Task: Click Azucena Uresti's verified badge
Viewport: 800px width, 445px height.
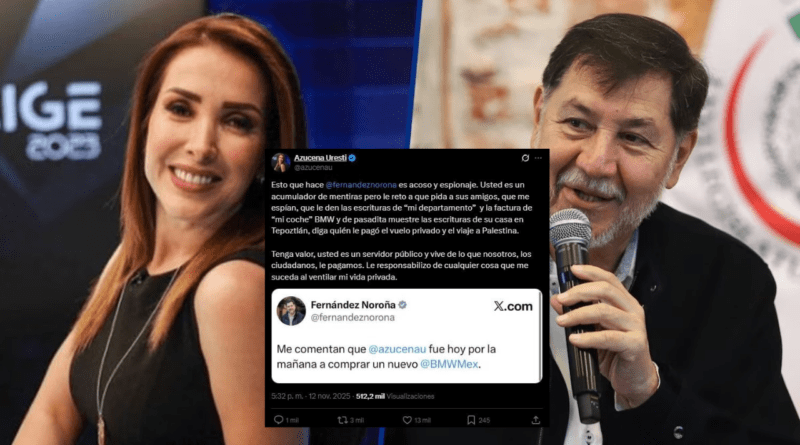Action: (352, 158)
